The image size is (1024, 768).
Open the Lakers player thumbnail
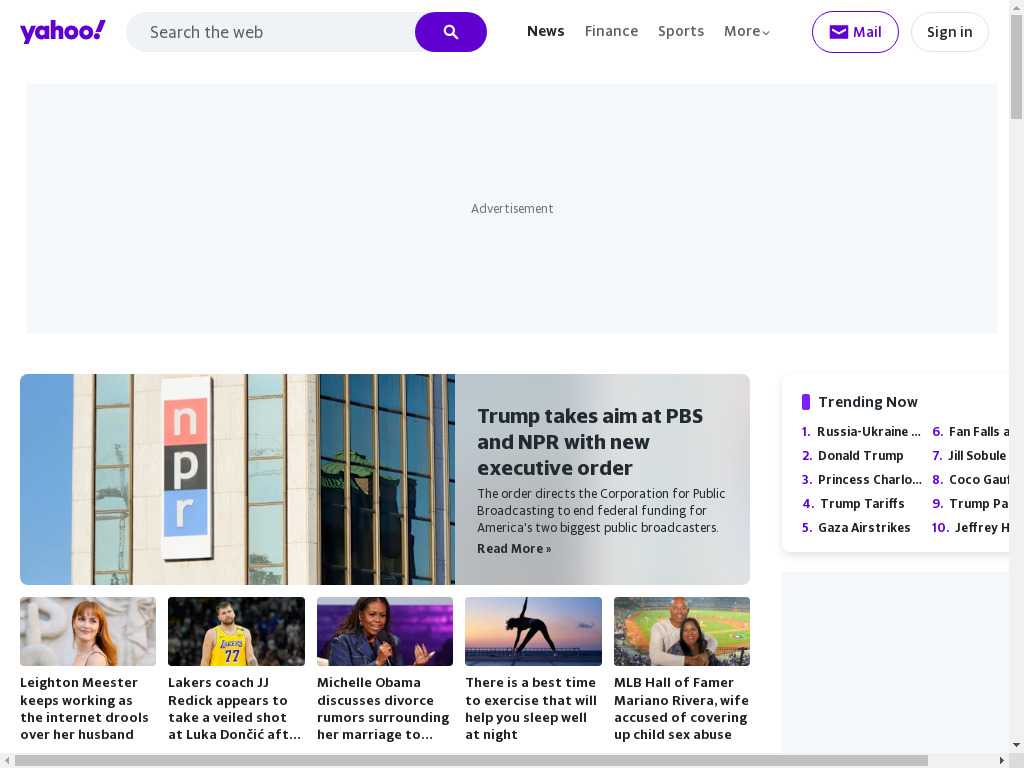click(x=236, y=632)
